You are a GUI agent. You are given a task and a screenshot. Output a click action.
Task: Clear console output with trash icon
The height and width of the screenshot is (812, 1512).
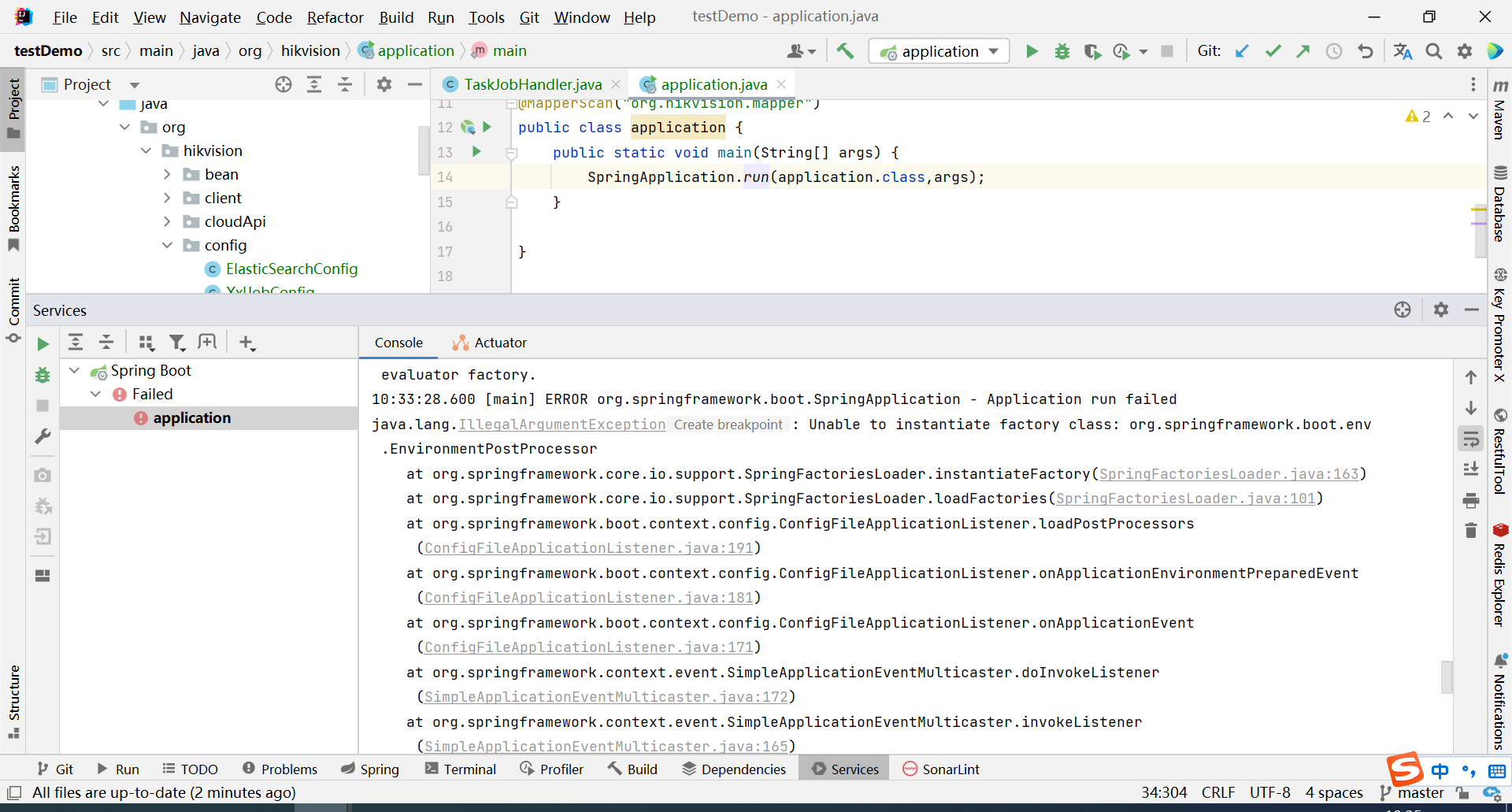tap(1471, 530)
